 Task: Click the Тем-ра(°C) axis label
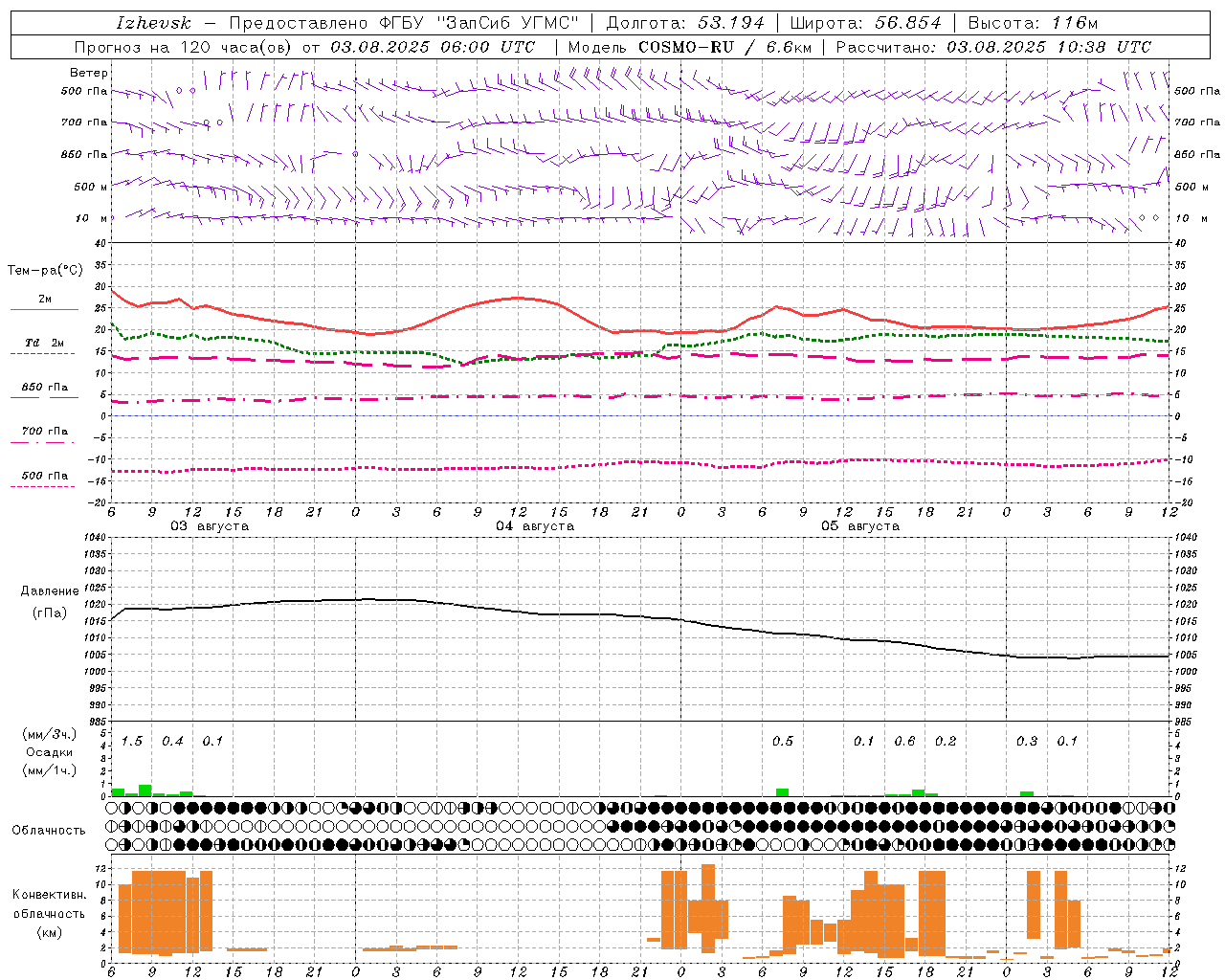coord(45,271)
